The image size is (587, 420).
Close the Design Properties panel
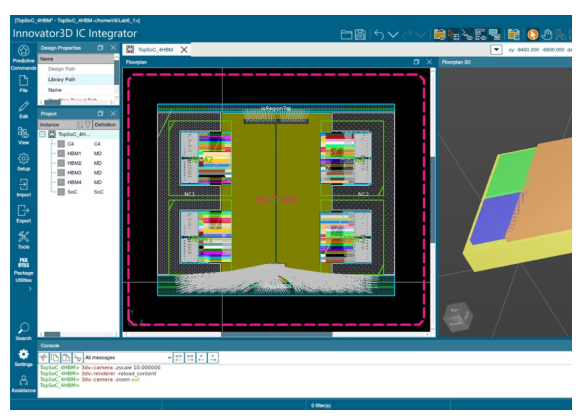click(113, 48)
